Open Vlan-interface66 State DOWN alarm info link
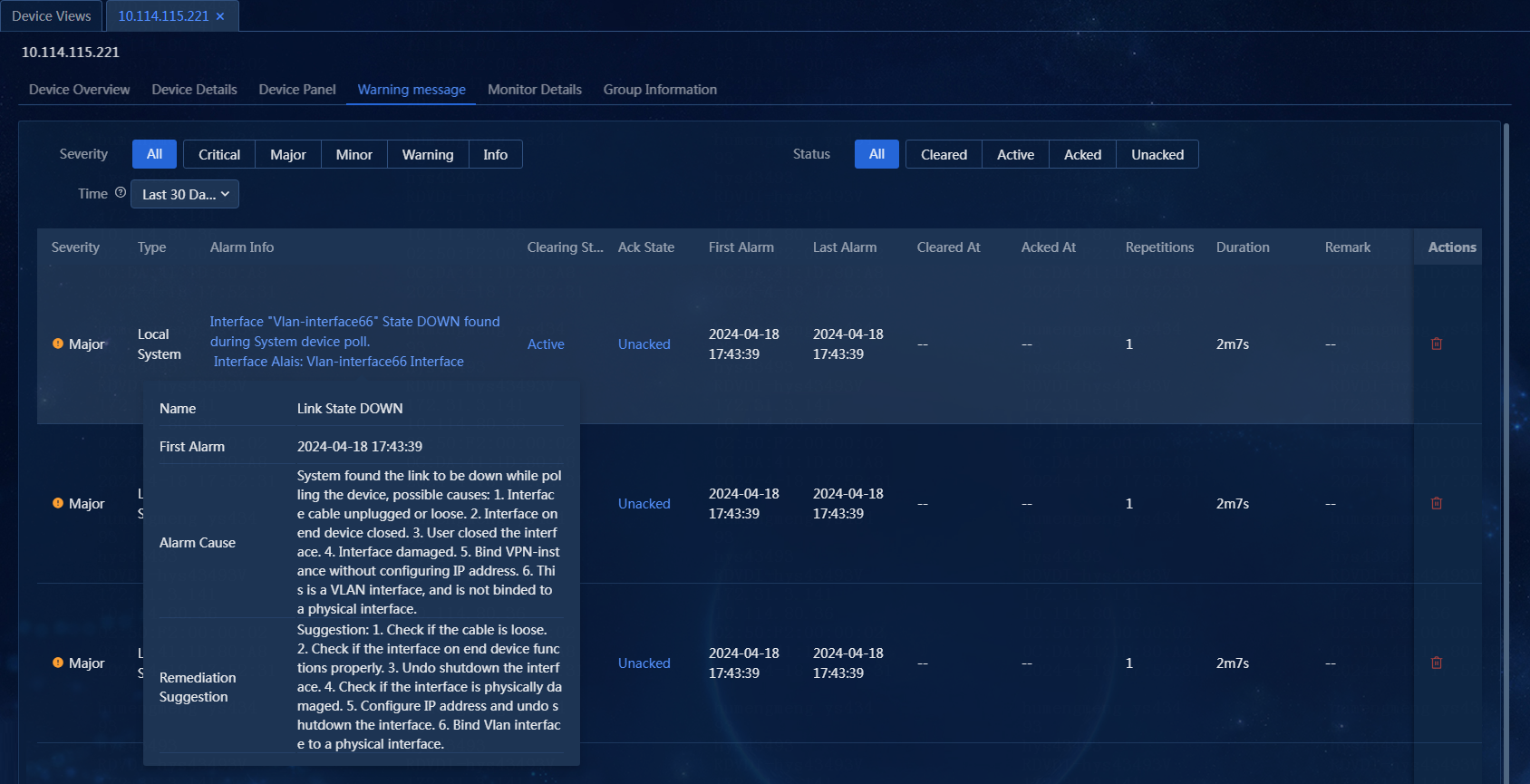 (x=354, y=341)
